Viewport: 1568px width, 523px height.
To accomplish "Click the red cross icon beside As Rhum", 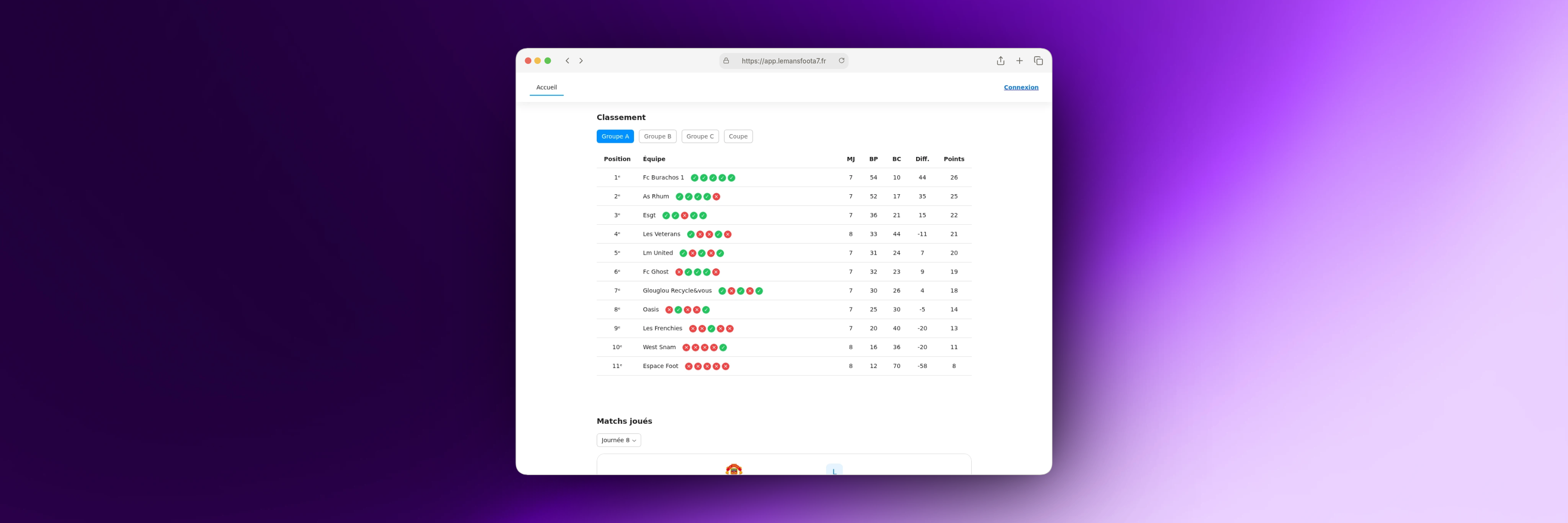I will tap(716, 197).
